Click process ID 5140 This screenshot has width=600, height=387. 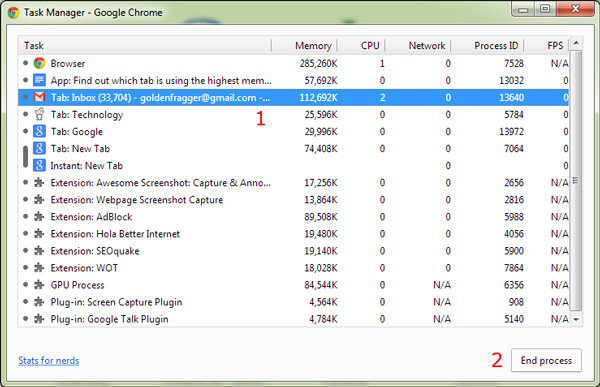point(514,319)
